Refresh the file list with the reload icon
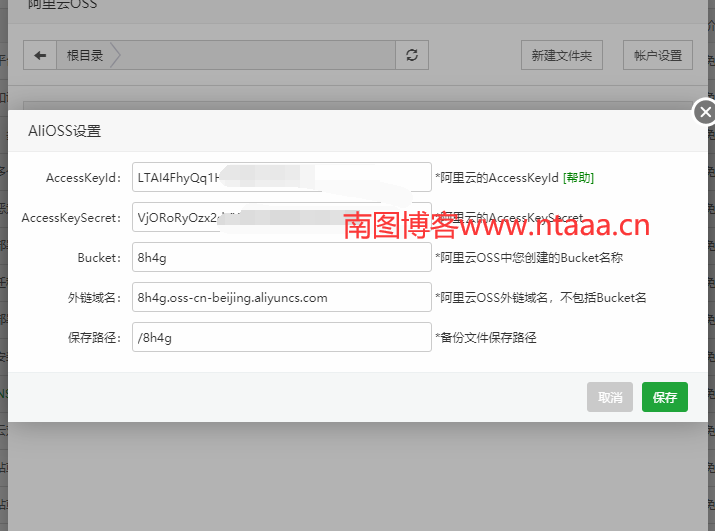This screenshot has width=715, height=531. coord(411,56)
